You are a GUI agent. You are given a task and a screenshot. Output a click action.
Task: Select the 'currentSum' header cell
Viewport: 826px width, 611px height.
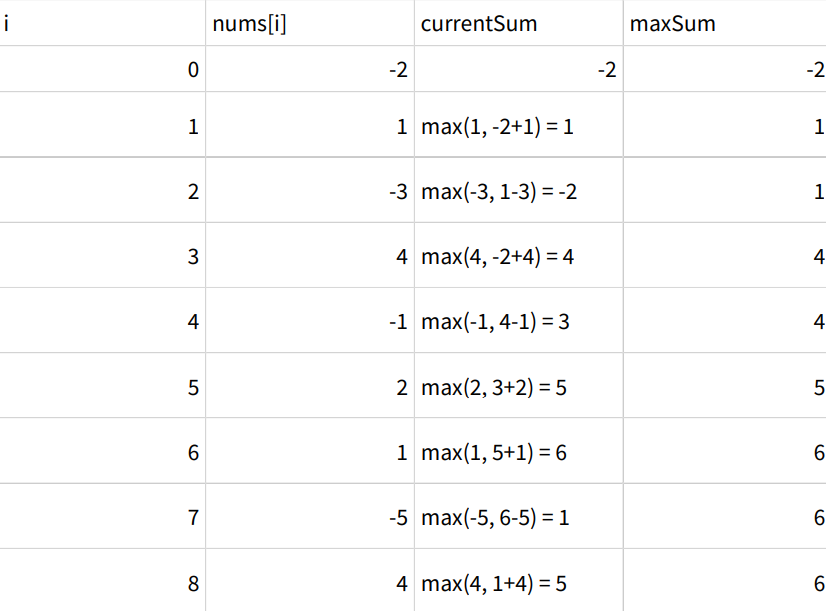(519, 23)
